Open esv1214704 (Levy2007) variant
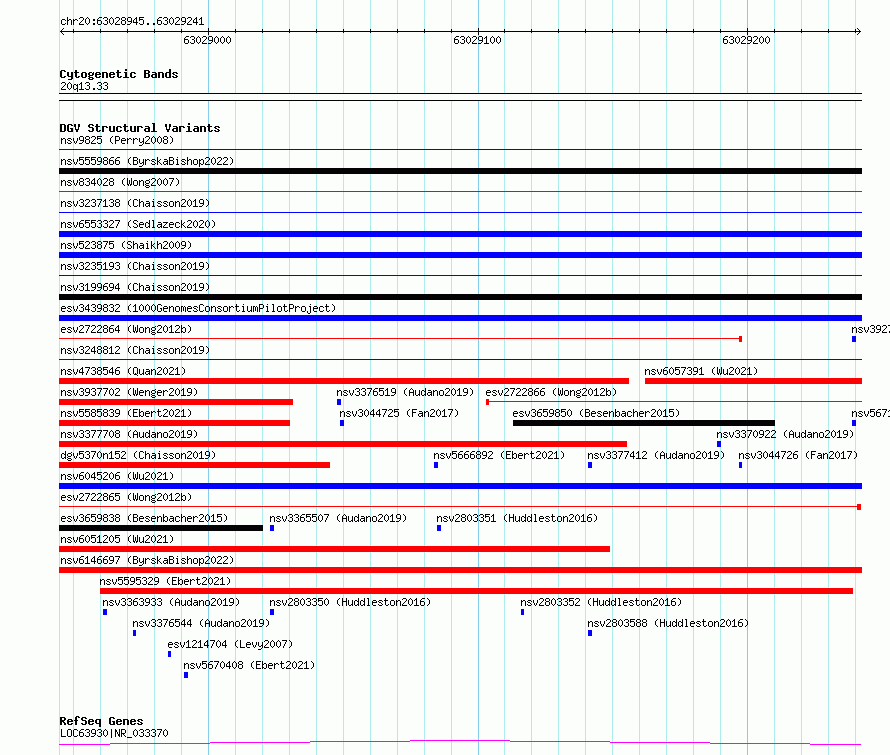Image resolution: width=890 pixels, height=755 pixels. coord(230,644)
